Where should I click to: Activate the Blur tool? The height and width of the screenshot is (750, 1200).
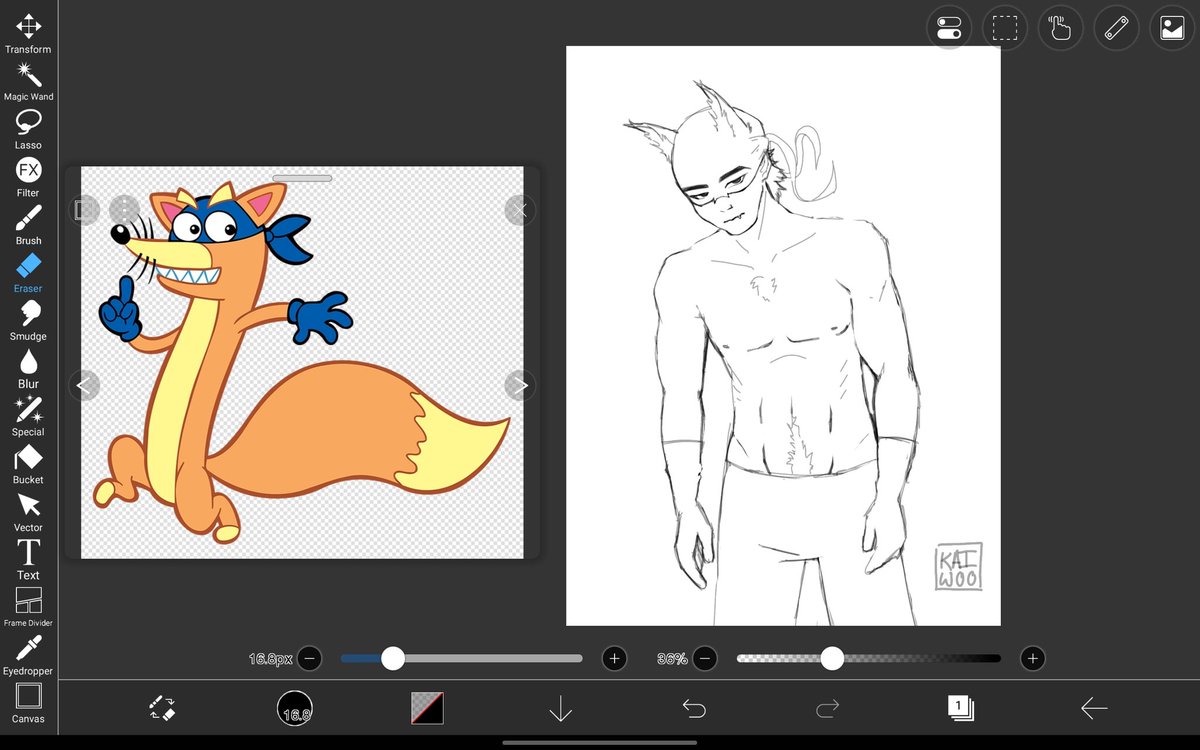[x=28, y=369]
